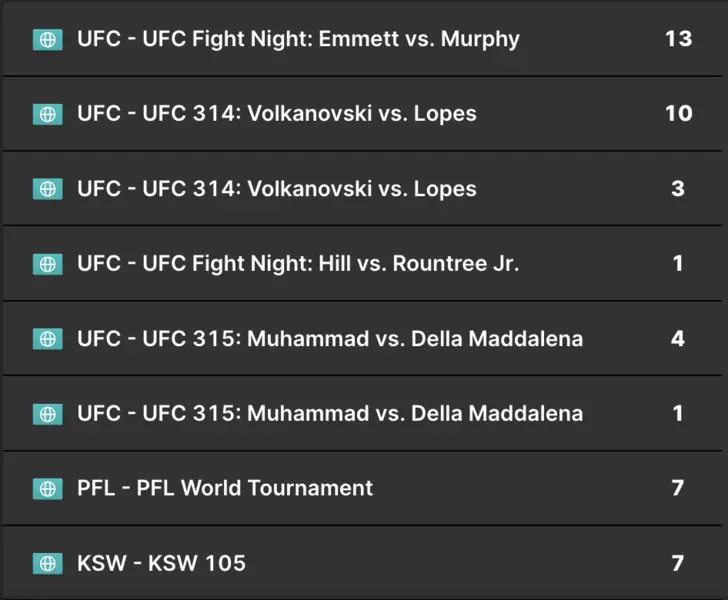Click globe icon on Volkanovski row with count 3
The image size is (728, 600).
click(x=47, y=189)
